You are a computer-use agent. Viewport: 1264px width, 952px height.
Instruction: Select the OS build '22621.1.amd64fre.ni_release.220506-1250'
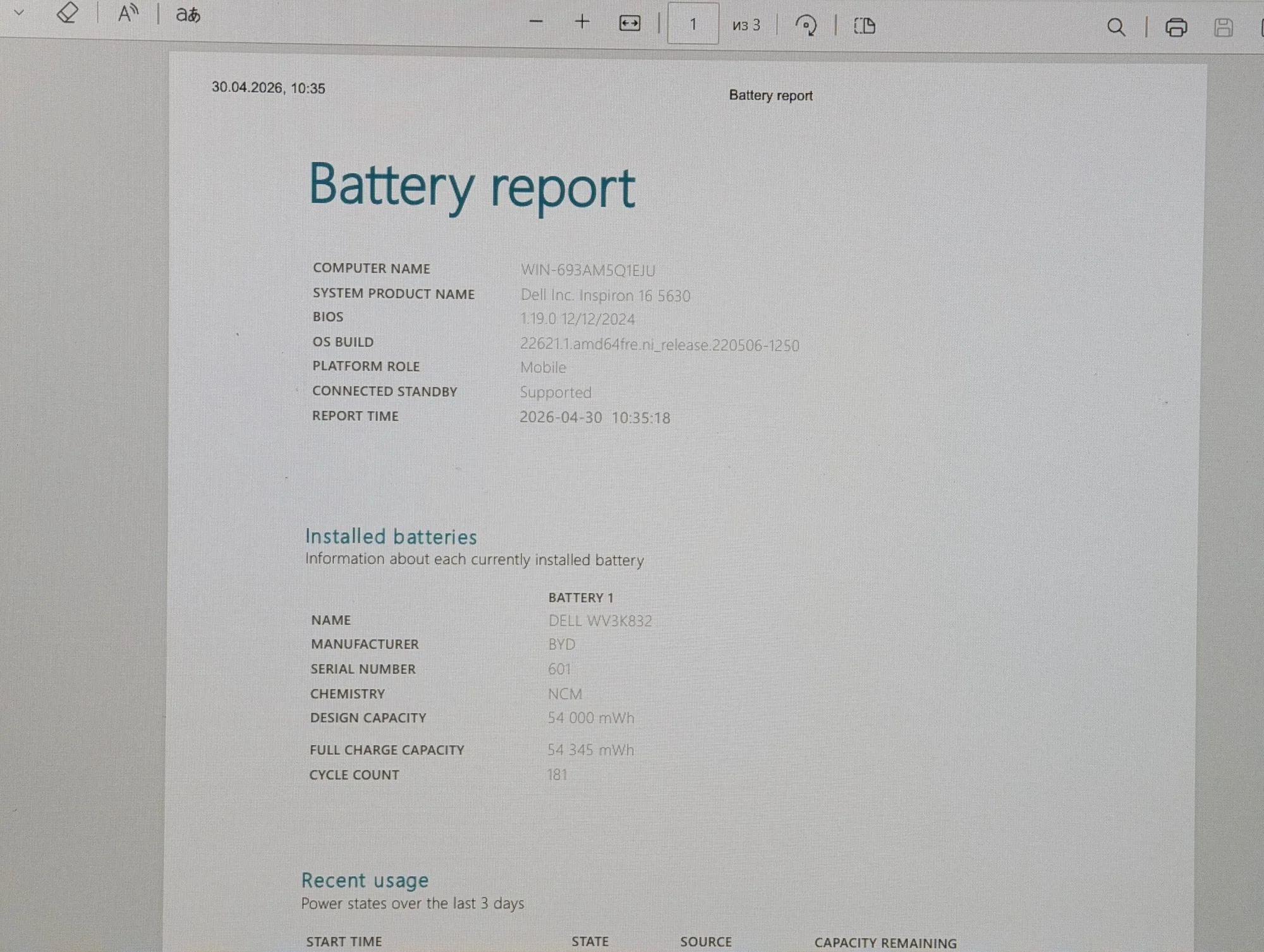click(660, 345)
